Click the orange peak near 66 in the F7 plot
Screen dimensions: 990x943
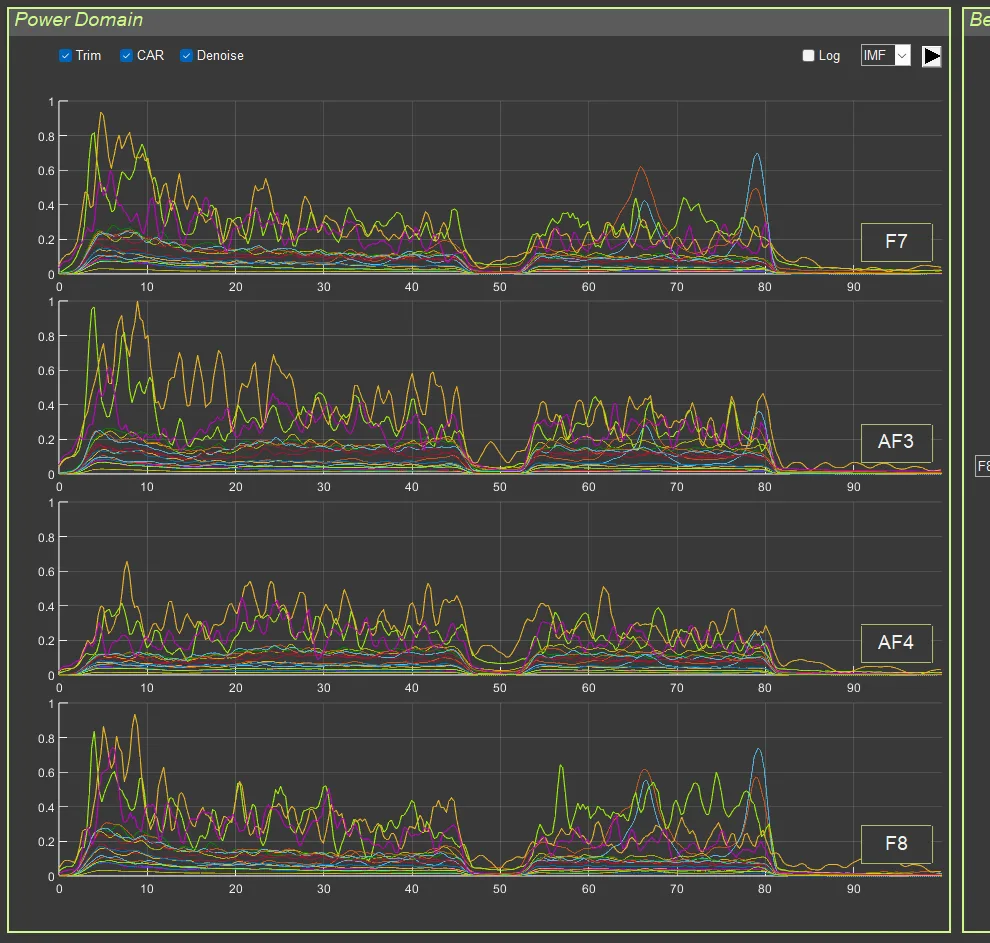click(641, 168)
